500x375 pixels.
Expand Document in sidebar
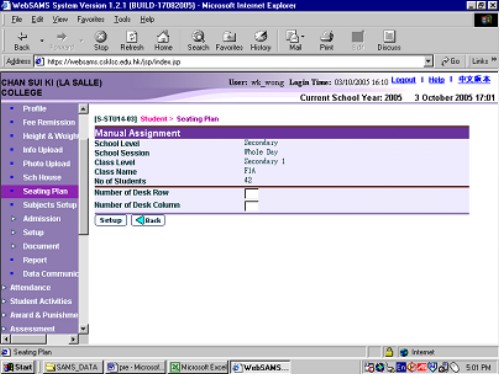coord(41,246)
